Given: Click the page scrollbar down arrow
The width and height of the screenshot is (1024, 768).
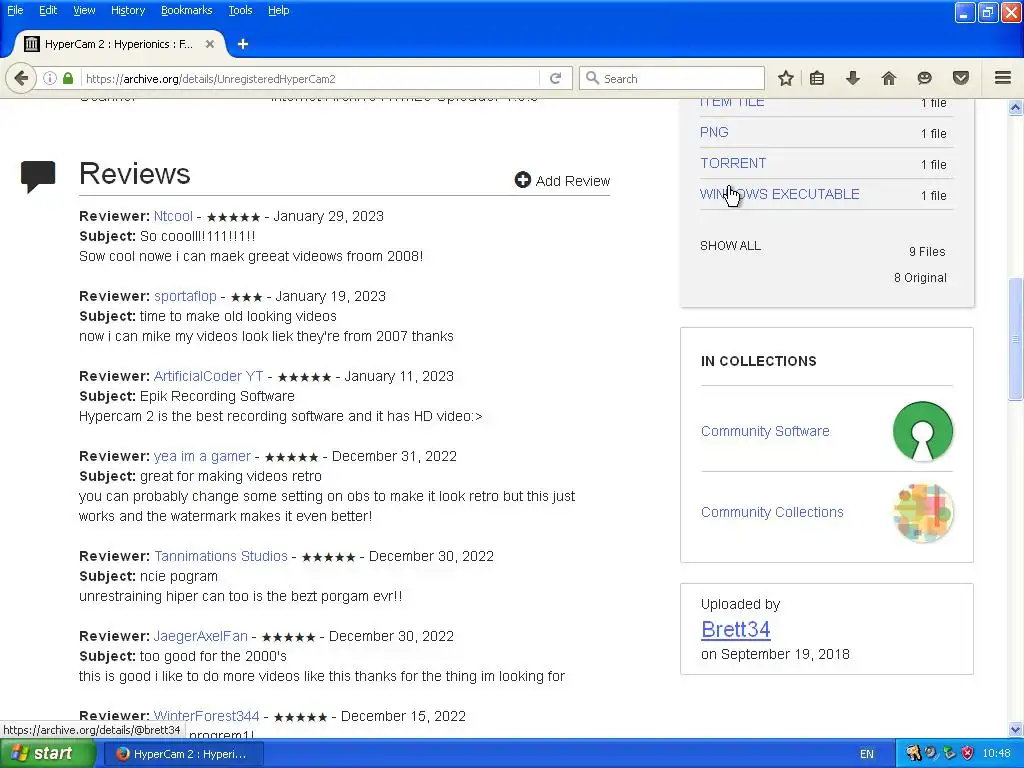Looking at the screenshot, I should pos(1016,729).
